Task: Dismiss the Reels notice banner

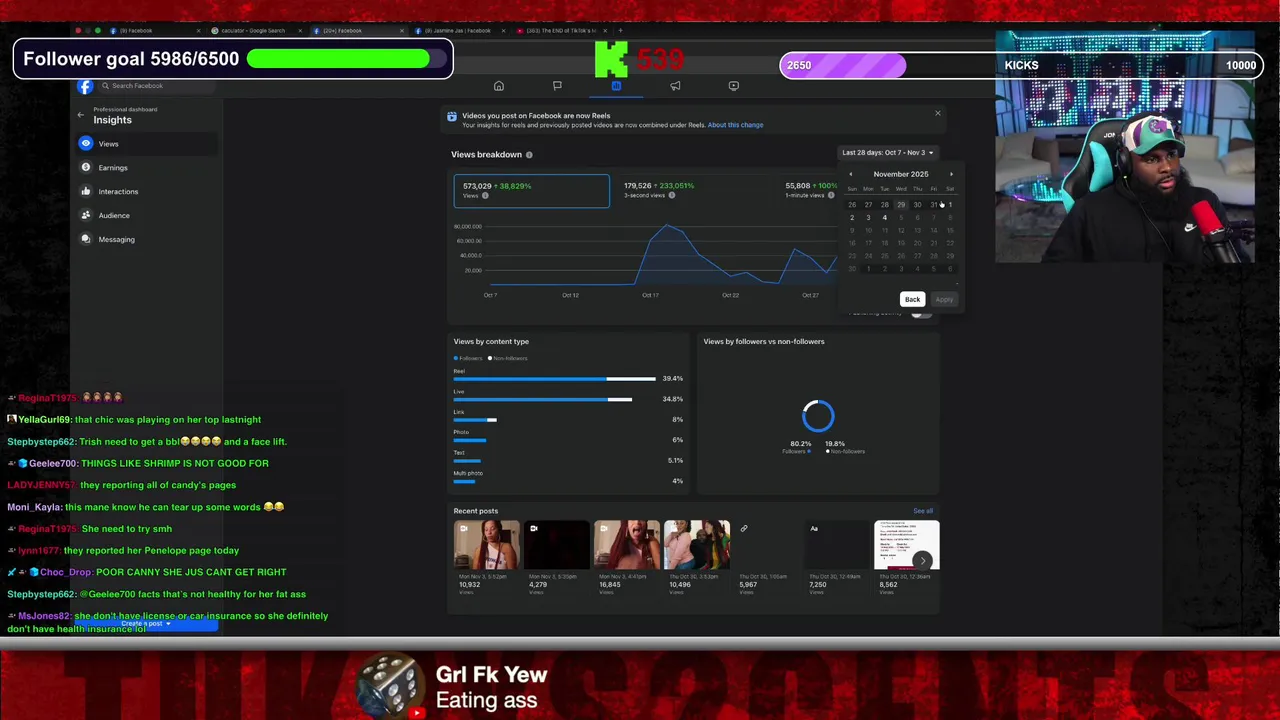Action: [938, 113]
